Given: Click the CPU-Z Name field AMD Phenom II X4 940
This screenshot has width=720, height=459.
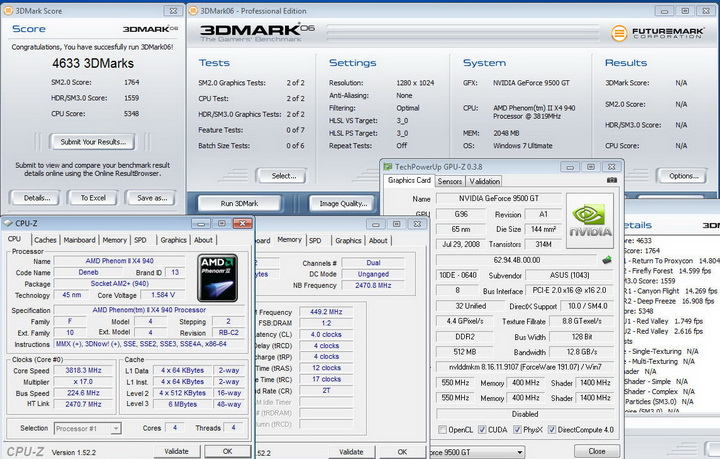Looking at the screenshot, I should [x=119, y=261].
